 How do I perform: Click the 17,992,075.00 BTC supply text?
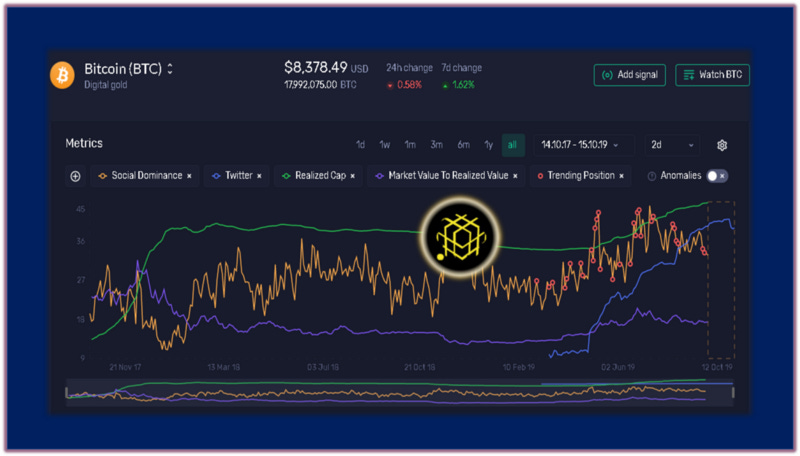320,85
